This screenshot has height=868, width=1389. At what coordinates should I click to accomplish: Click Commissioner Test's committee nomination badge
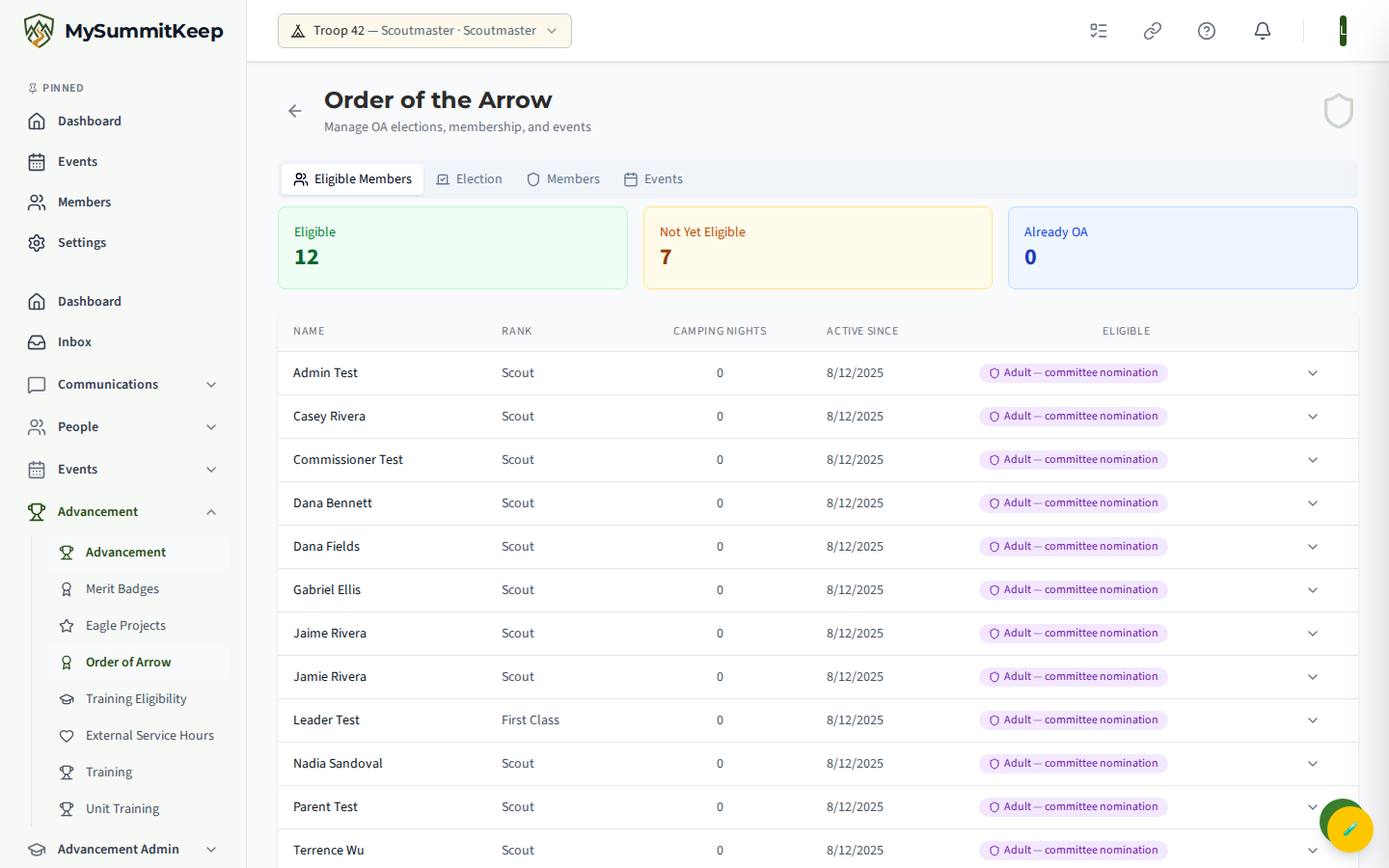click(1074, 460)
